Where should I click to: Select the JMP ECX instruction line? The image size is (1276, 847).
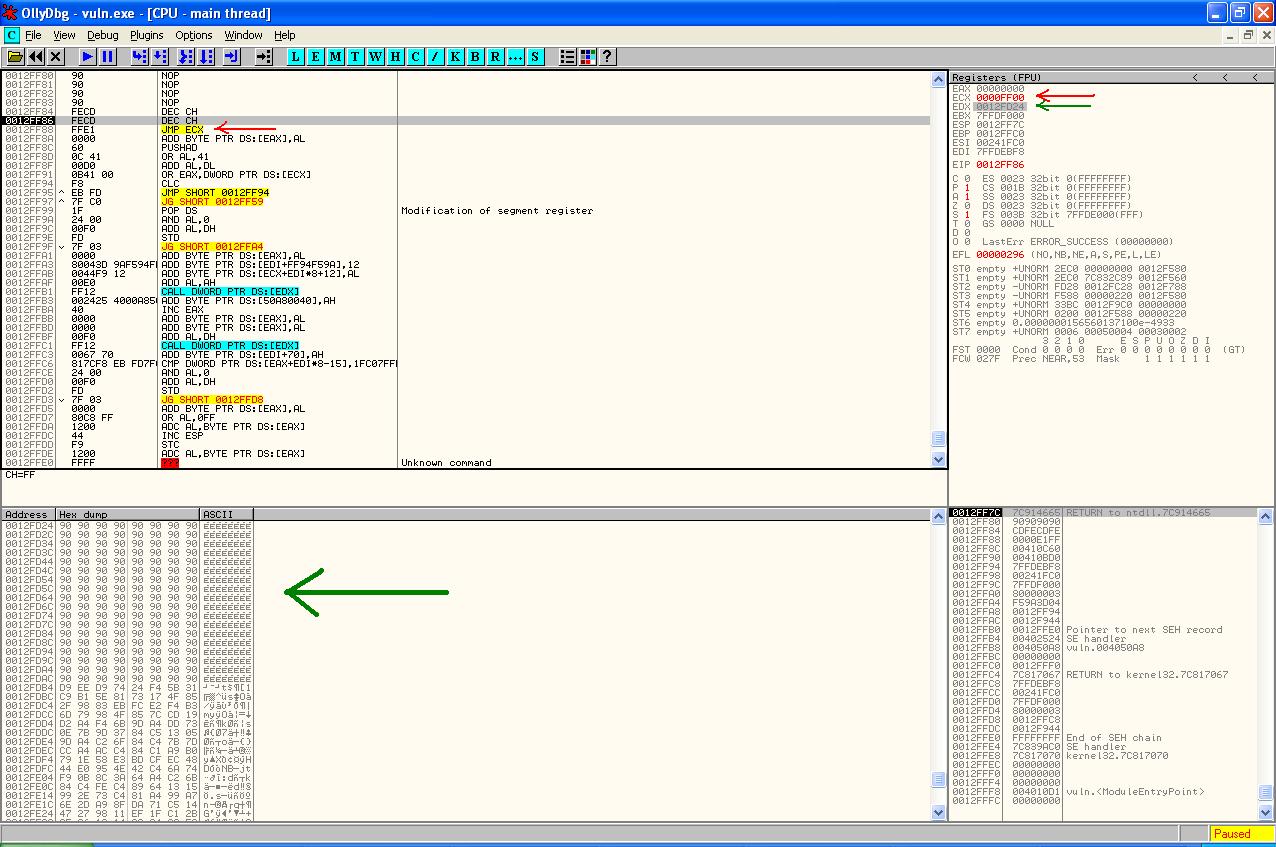(x=182, y=129)
